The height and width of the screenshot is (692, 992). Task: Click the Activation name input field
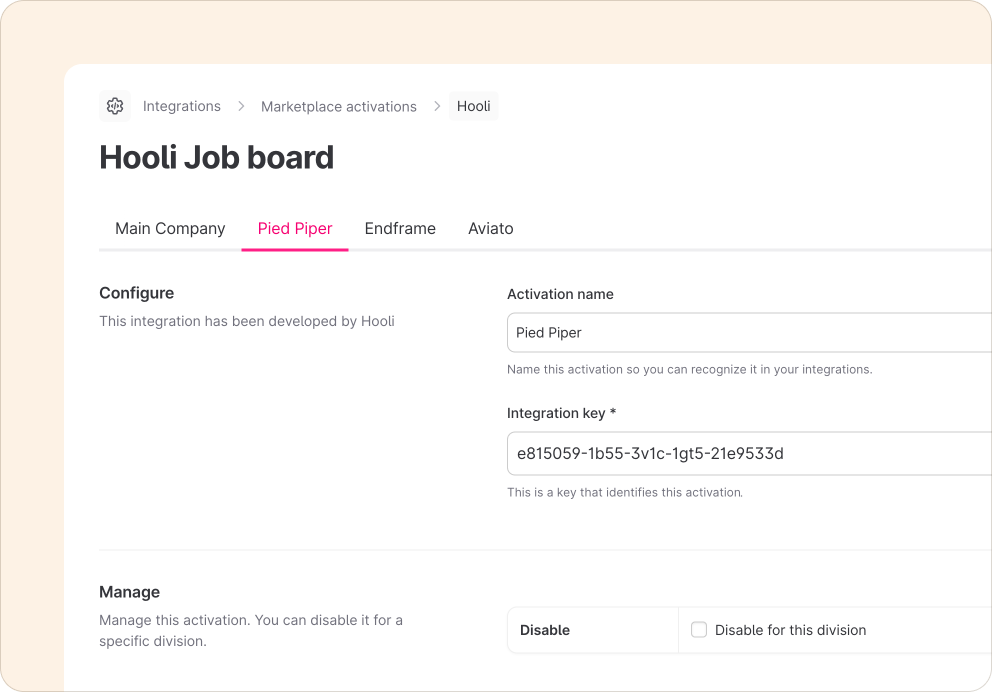pyautogui.click(x=748, y=333)
